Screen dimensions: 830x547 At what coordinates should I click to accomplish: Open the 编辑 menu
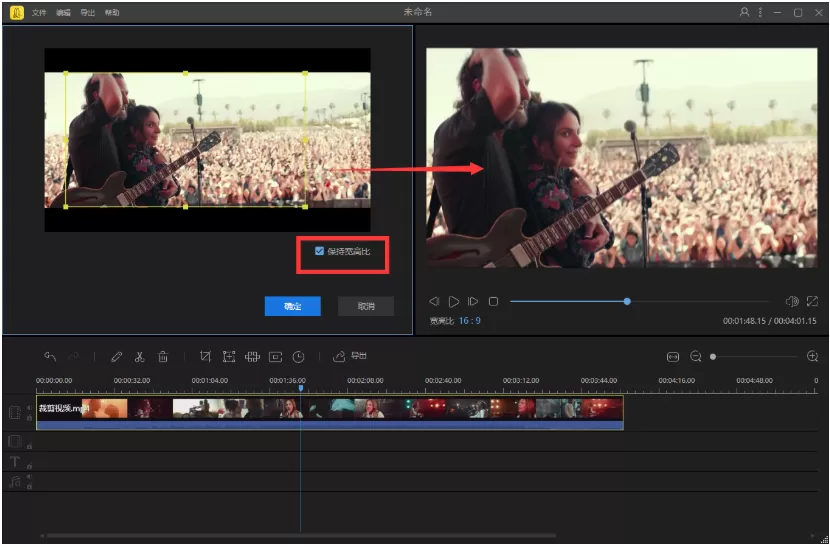click(63, 12)
